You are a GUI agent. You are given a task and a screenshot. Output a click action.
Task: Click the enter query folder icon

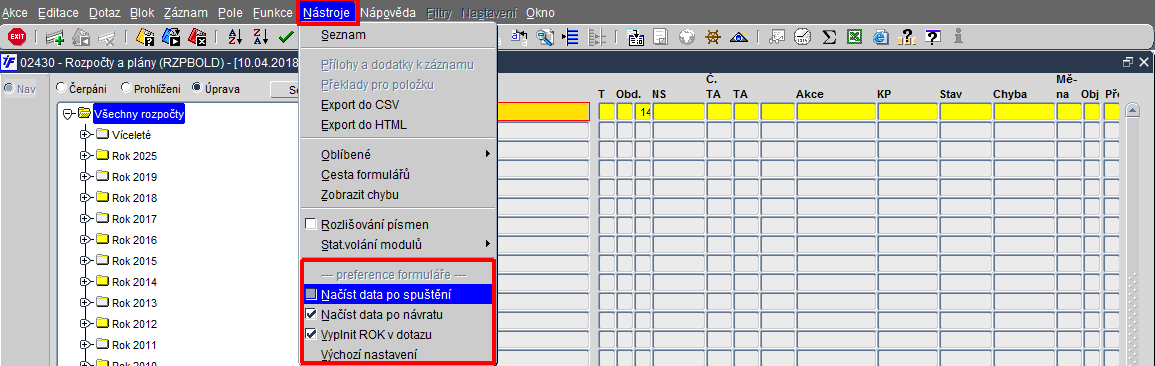click(x=145, y=37)
